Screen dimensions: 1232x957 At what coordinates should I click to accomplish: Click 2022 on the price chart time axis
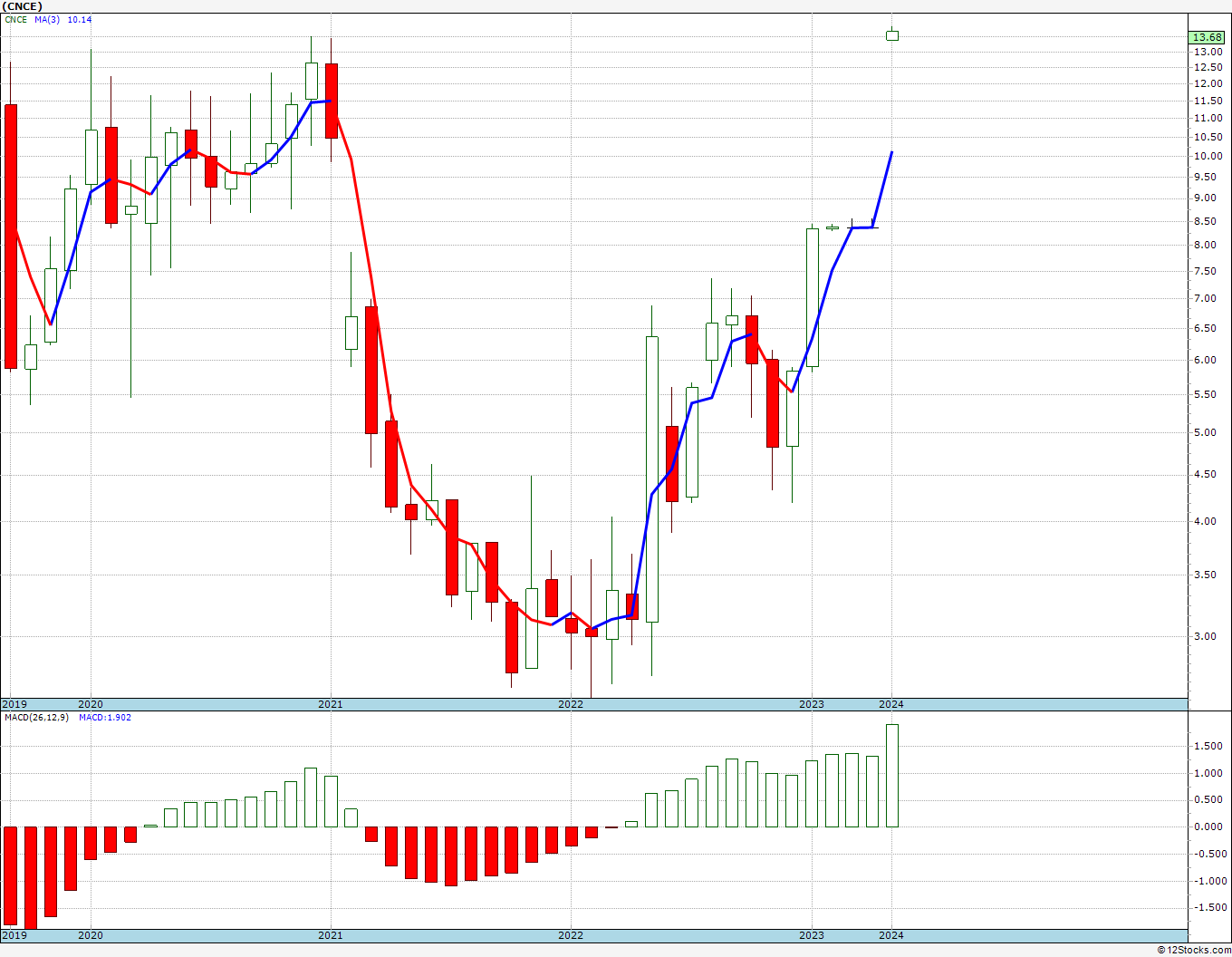coord(571,704)
